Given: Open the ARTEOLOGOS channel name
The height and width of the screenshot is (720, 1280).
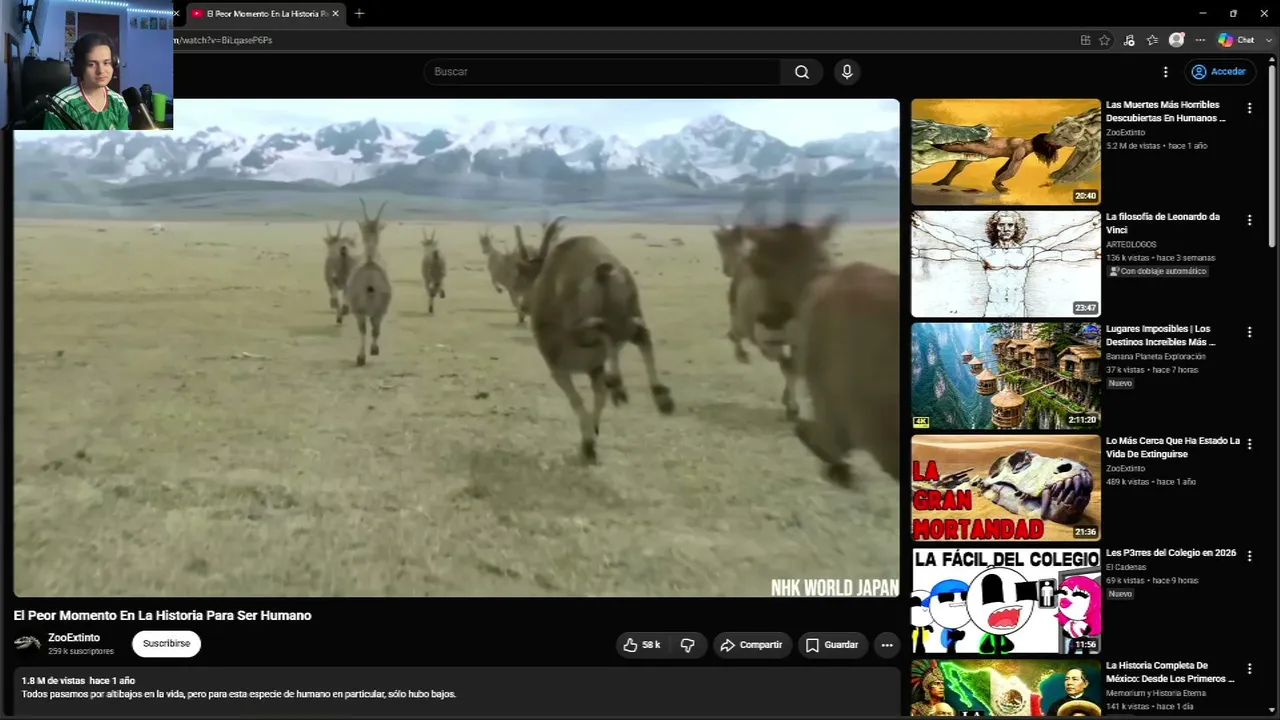Looking at the screenshot, I should 1131,244.
